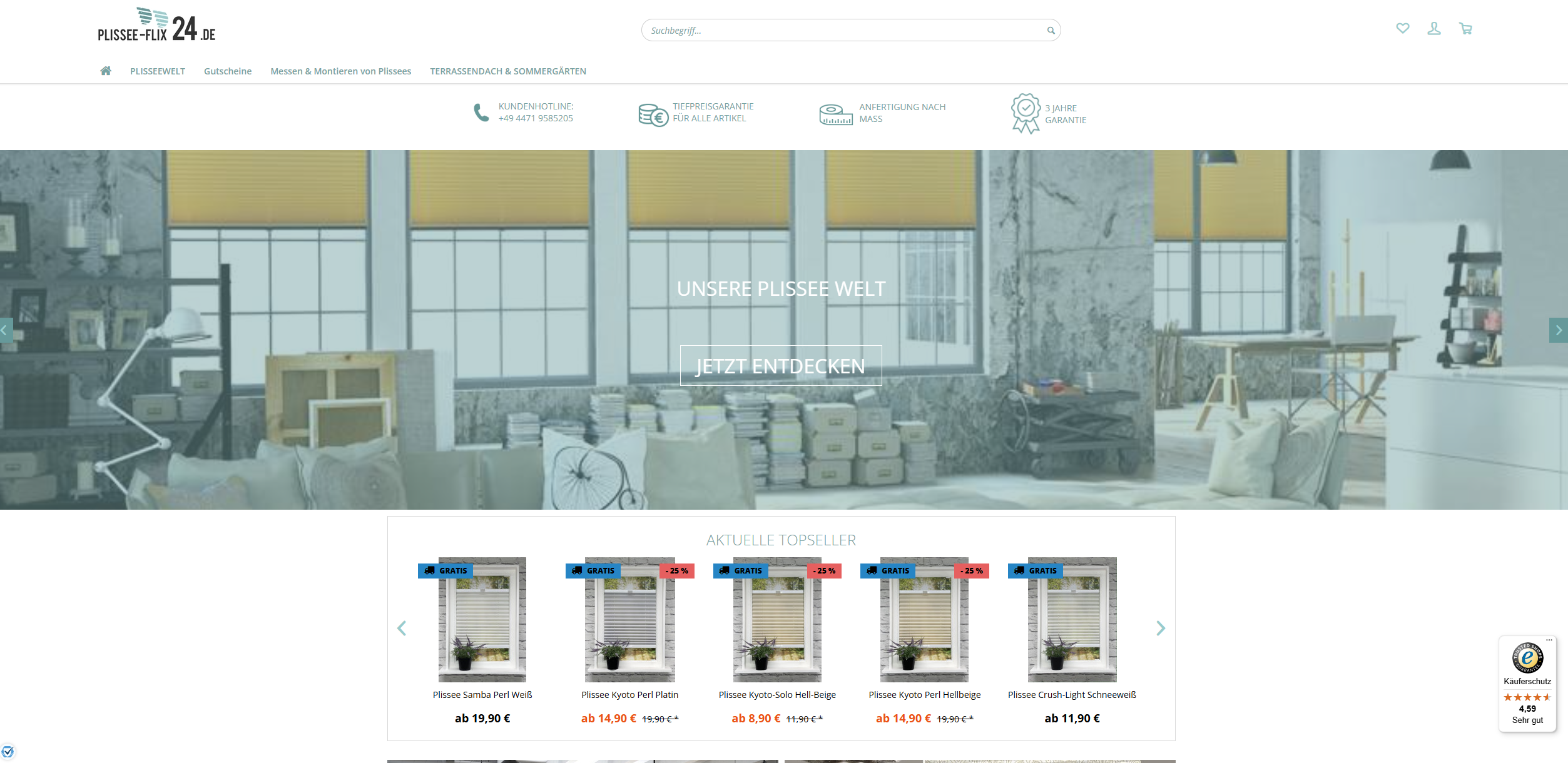Show previous hero banner slide
The image size is (1568, 763).
pos(6,330)
